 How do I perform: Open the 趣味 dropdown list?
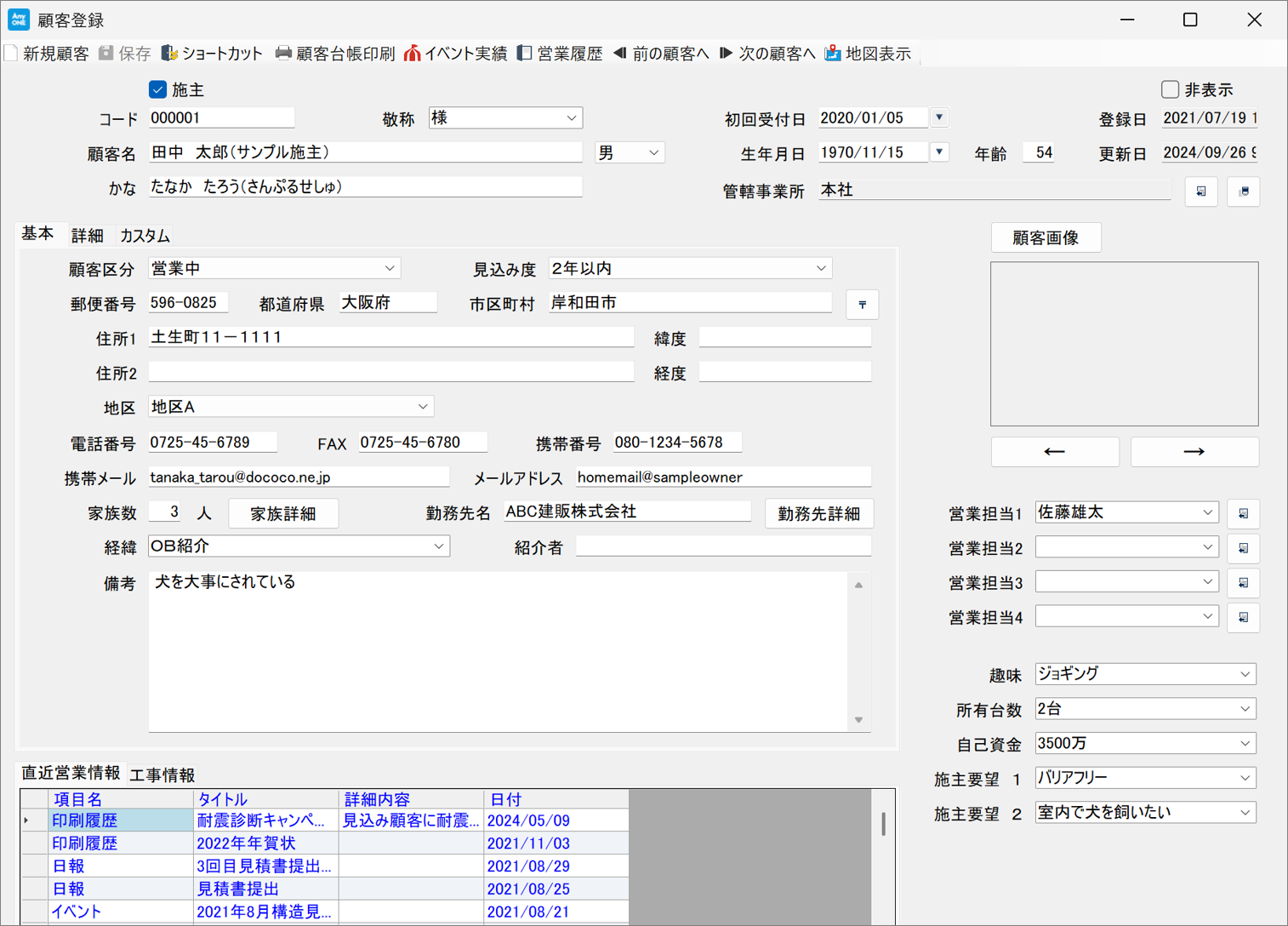coord(1245,674)
